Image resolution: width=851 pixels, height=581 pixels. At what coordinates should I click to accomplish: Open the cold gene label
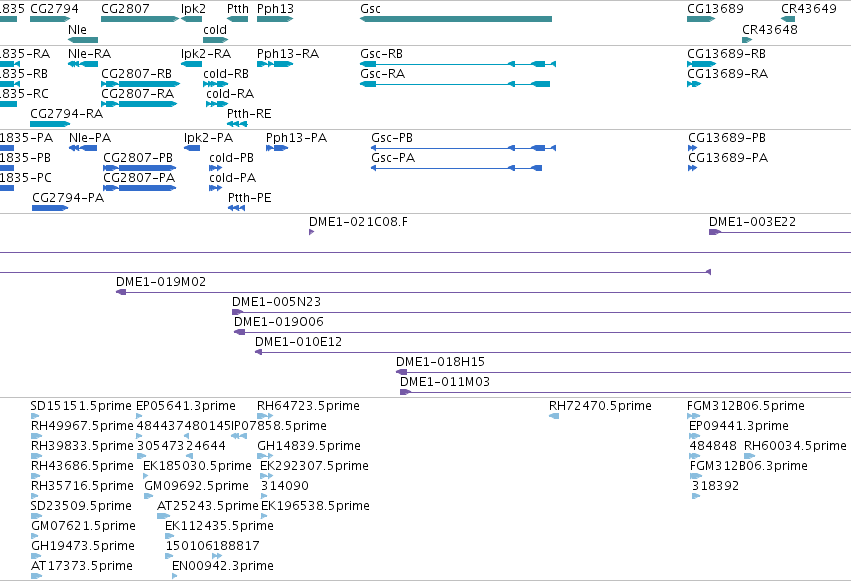coord(215,29)
